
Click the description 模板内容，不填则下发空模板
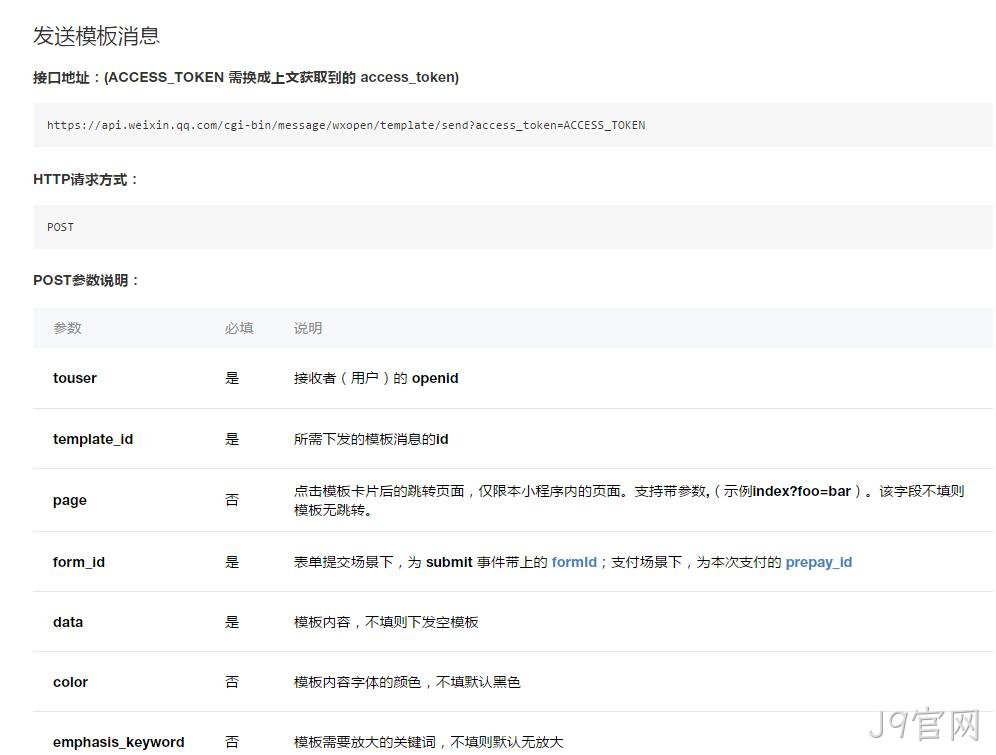pos(386,622)
